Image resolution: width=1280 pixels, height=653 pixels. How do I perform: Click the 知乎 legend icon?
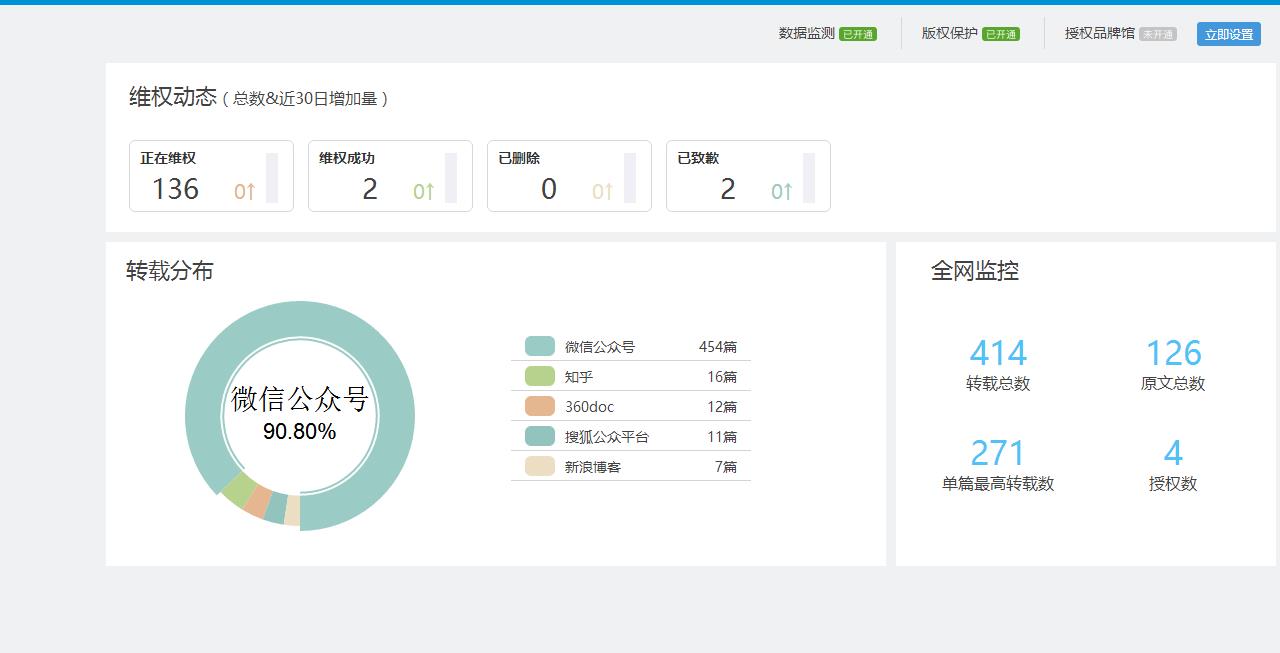pyautogui.click(x=538, y=375)
